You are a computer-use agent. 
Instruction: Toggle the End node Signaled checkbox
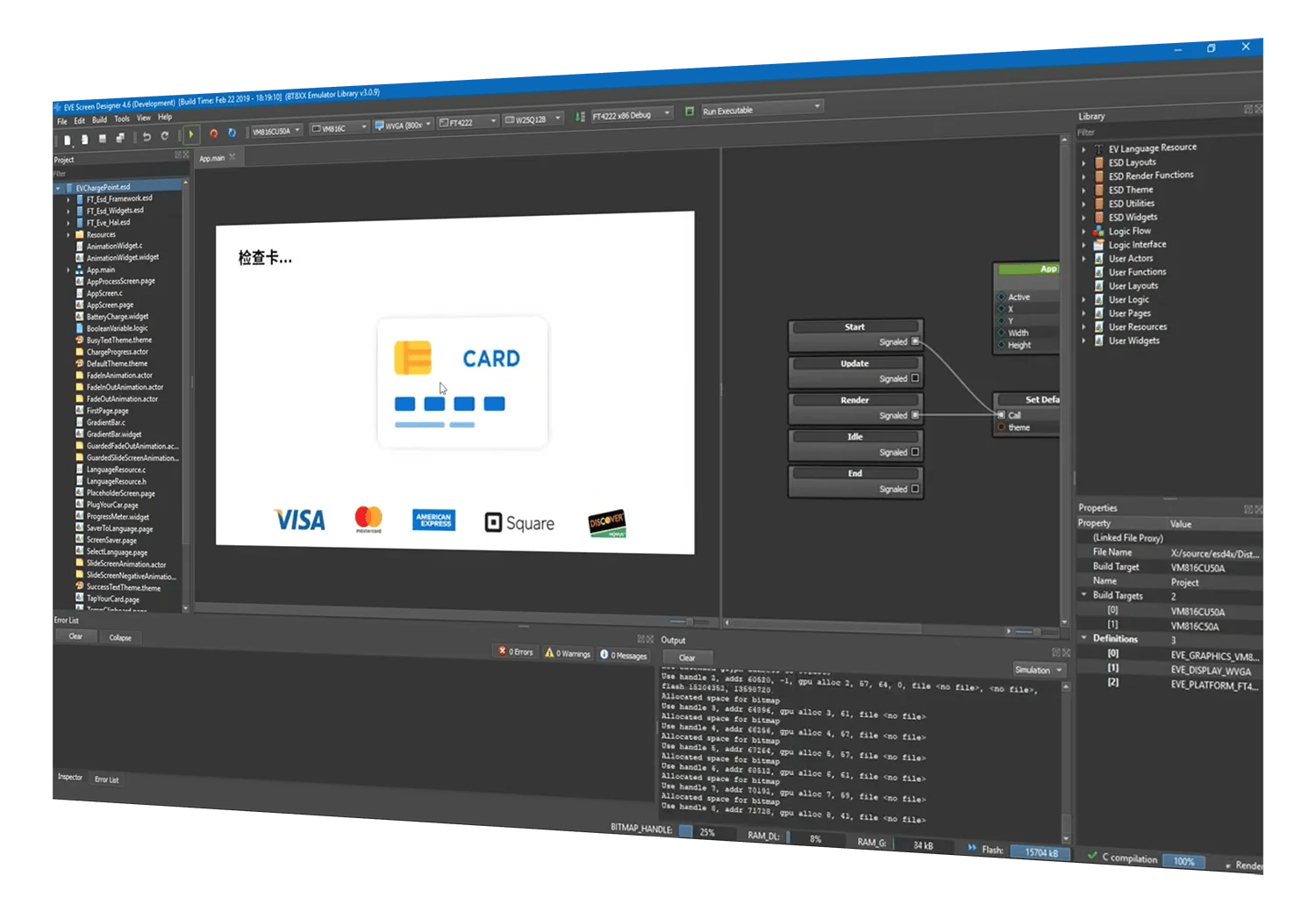pyautogui.click(x=915, y=489)
